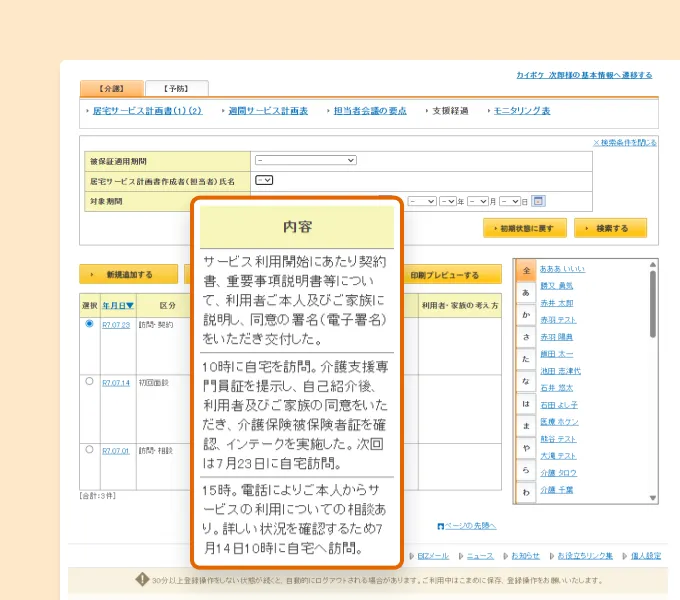Open the 個人設定 footer link
The image size is (680, 600).
click(x=646, y=556)
